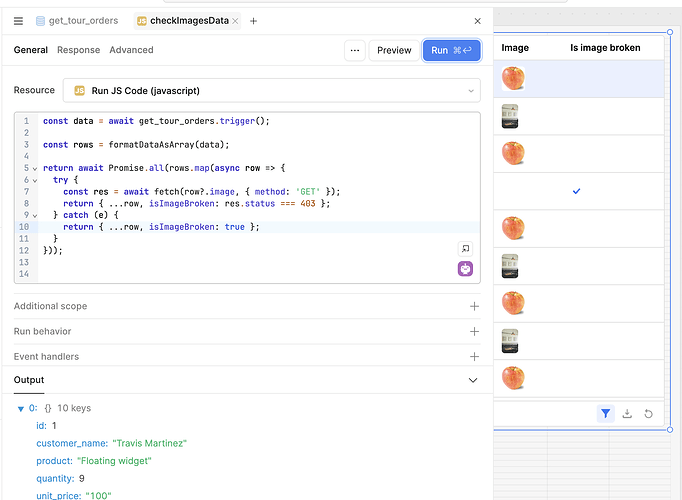Close the query editor panel
This screenshot has width=682, height=500.
click(x=478, y=21)
